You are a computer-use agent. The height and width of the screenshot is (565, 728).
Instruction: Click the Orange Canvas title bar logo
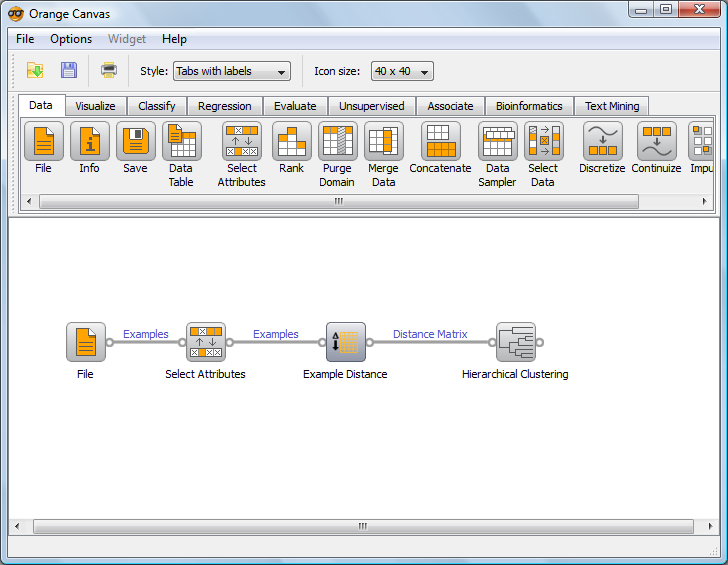[x=16, y=14]
